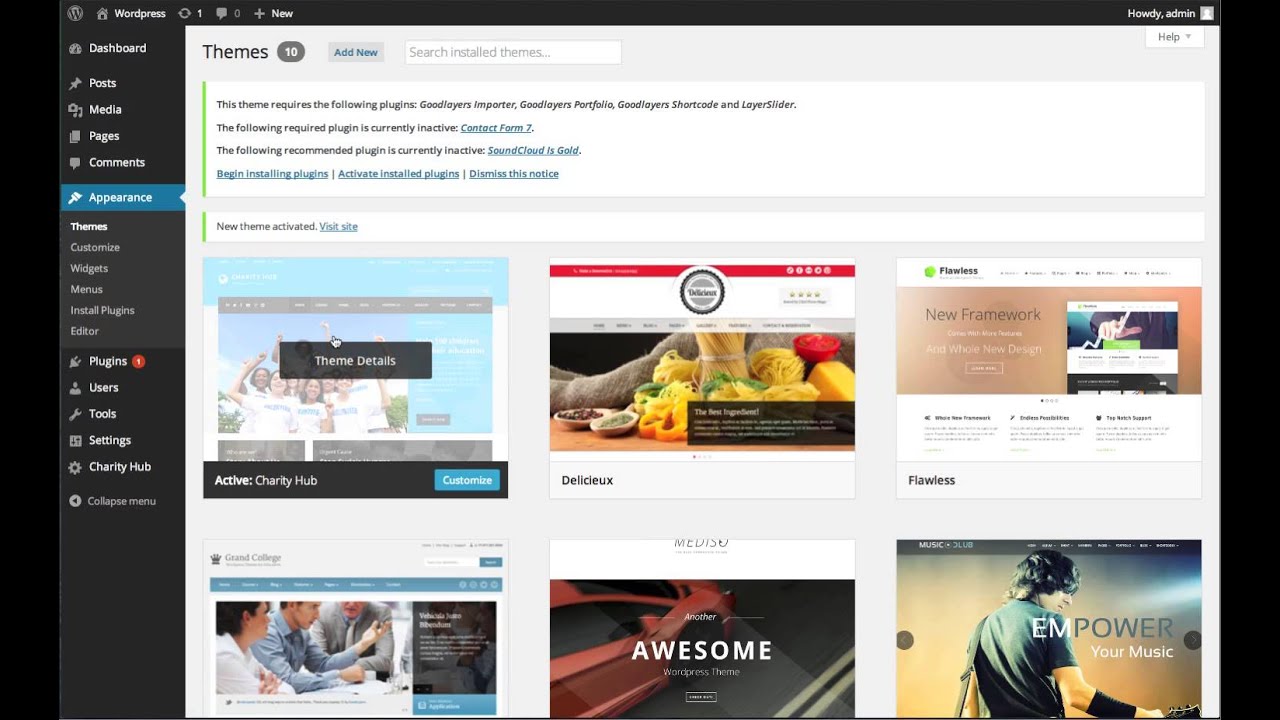Click the Settings sliders icon
Image resolution: width=1280 pixels, height=720 pixels.
point(75,440)
